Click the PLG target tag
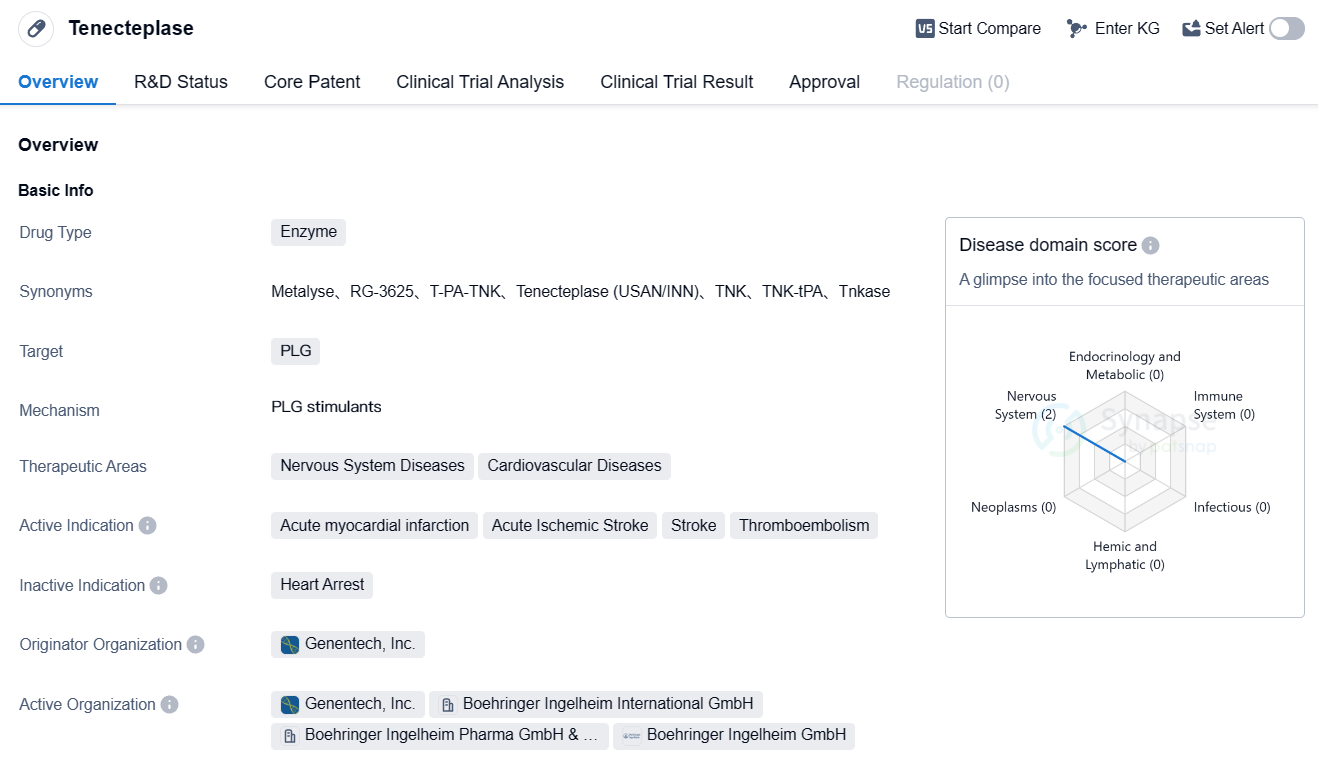The height and width of the screenshot is (759, 1318). pos(296,351)
